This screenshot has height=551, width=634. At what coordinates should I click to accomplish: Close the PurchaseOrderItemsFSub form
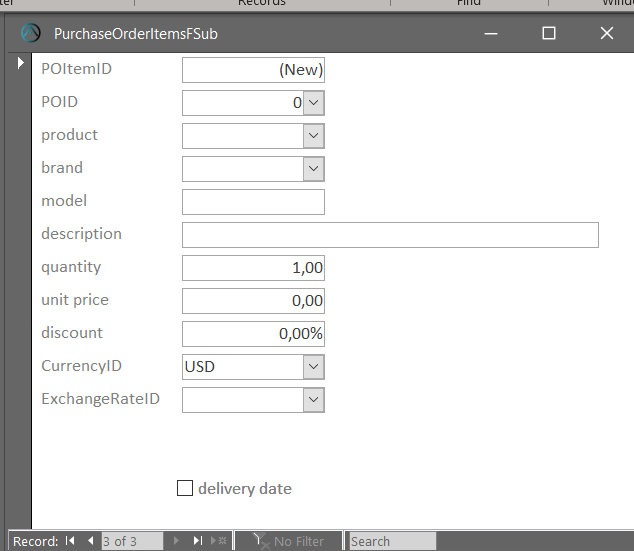(x=607, y=33)
